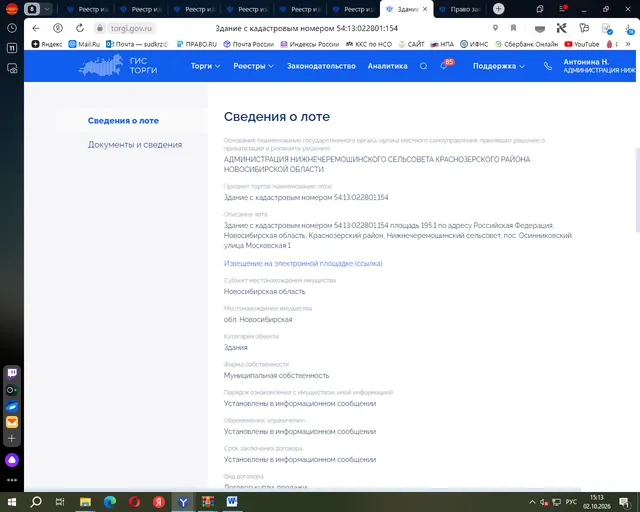Open the Windows Start button
Screen dimensions: 640x512
pos(12,502)
